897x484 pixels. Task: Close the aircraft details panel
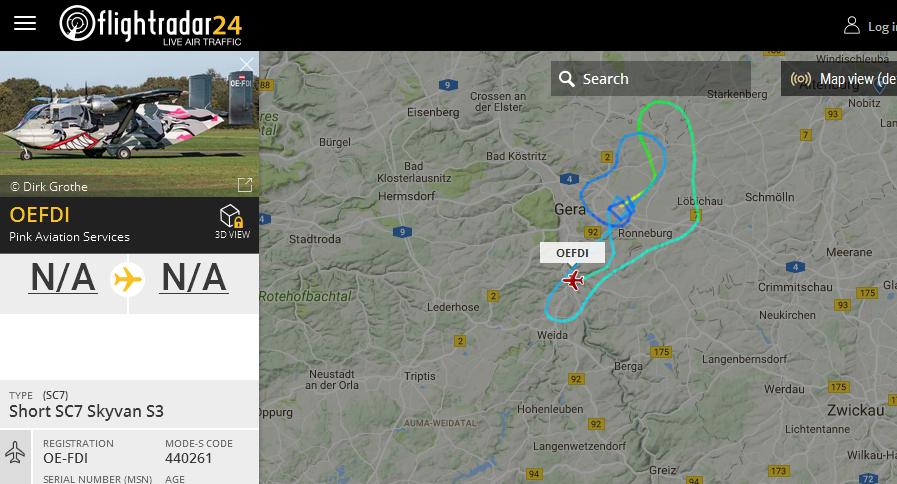[247, 64]
